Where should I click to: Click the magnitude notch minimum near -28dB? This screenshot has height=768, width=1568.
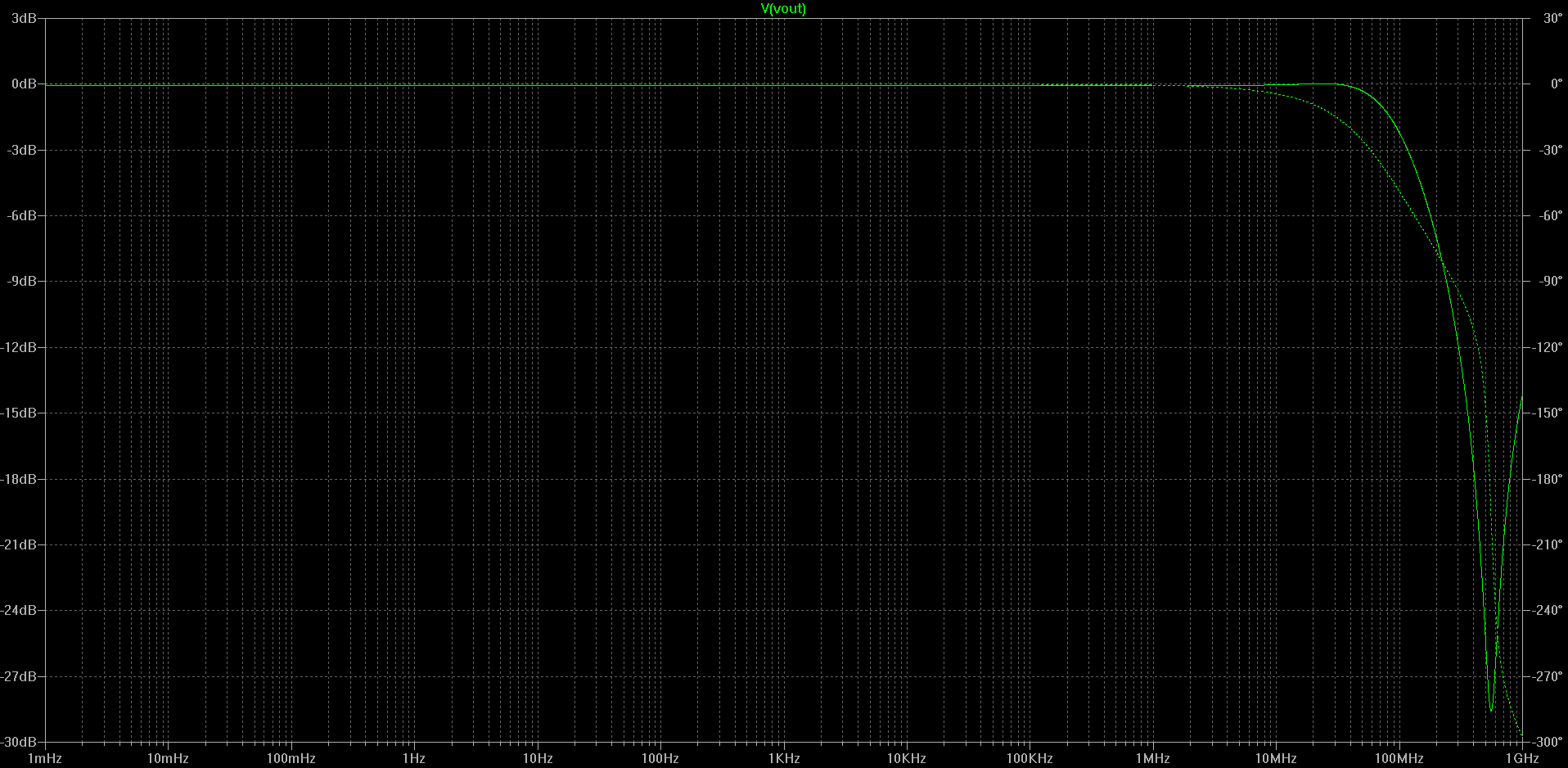1491,710
